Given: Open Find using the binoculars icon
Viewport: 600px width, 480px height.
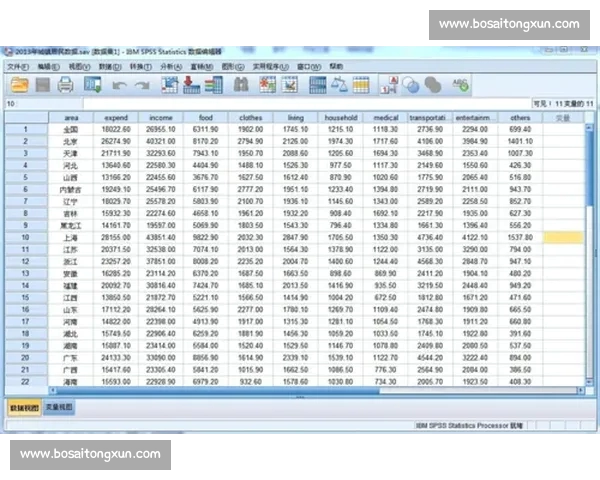Looking at the screenshot, I should [x=240, y=86].
